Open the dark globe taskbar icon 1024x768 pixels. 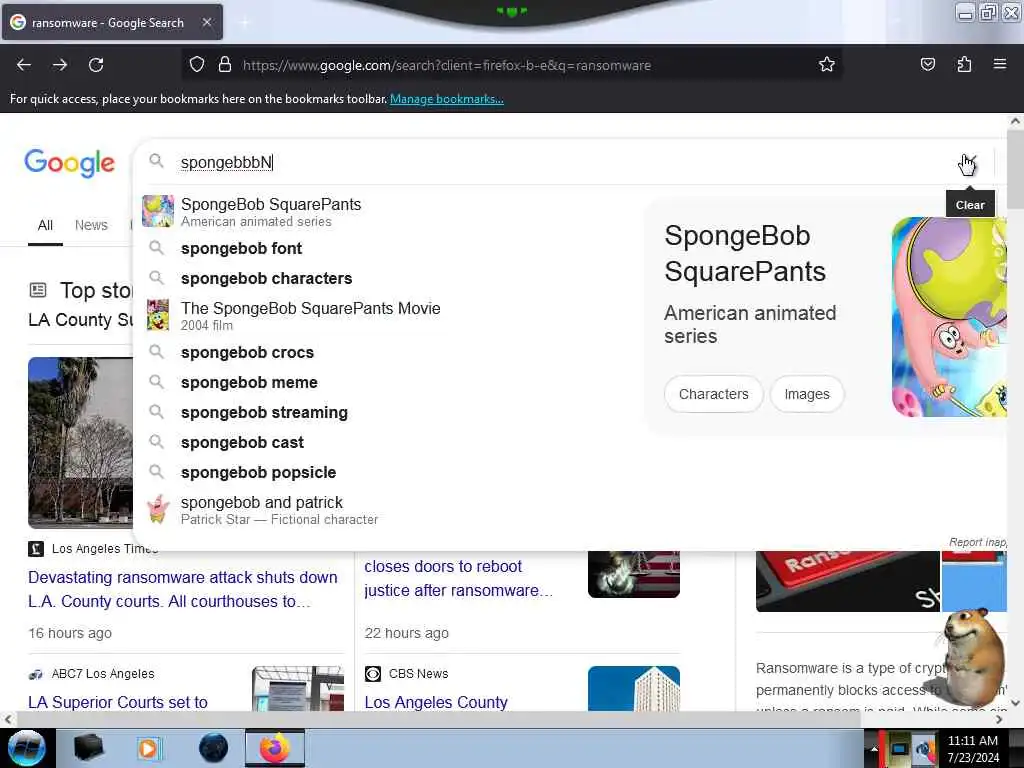click(214, 748)
